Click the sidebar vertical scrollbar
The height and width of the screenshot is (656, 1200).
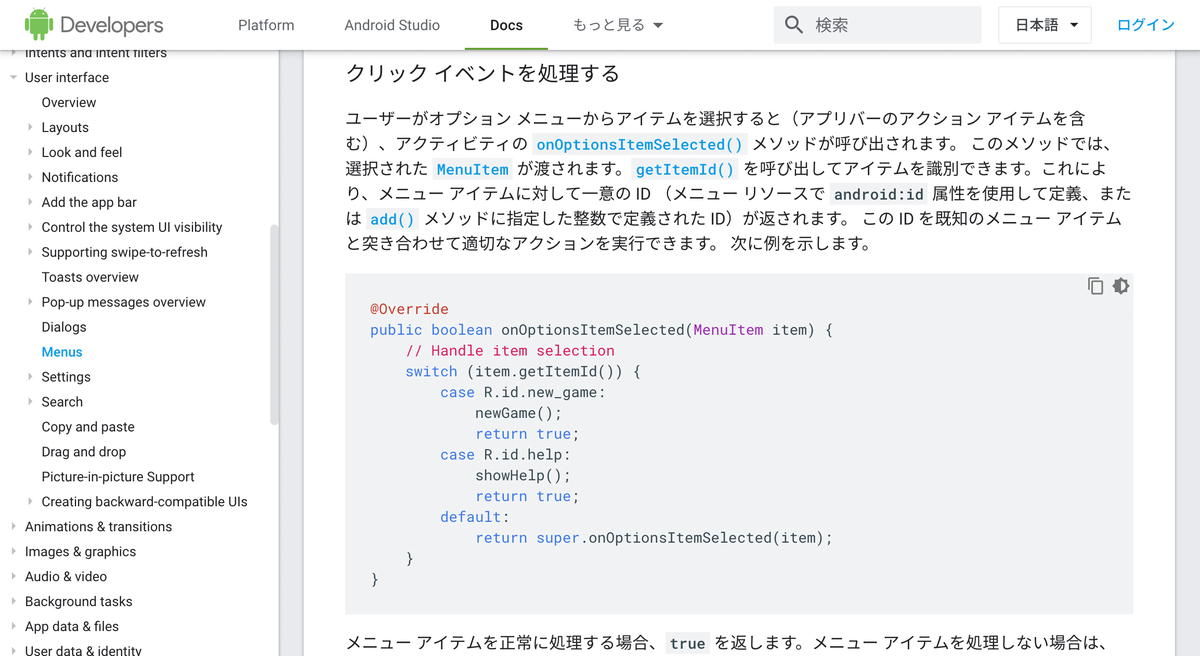(274, 326)
